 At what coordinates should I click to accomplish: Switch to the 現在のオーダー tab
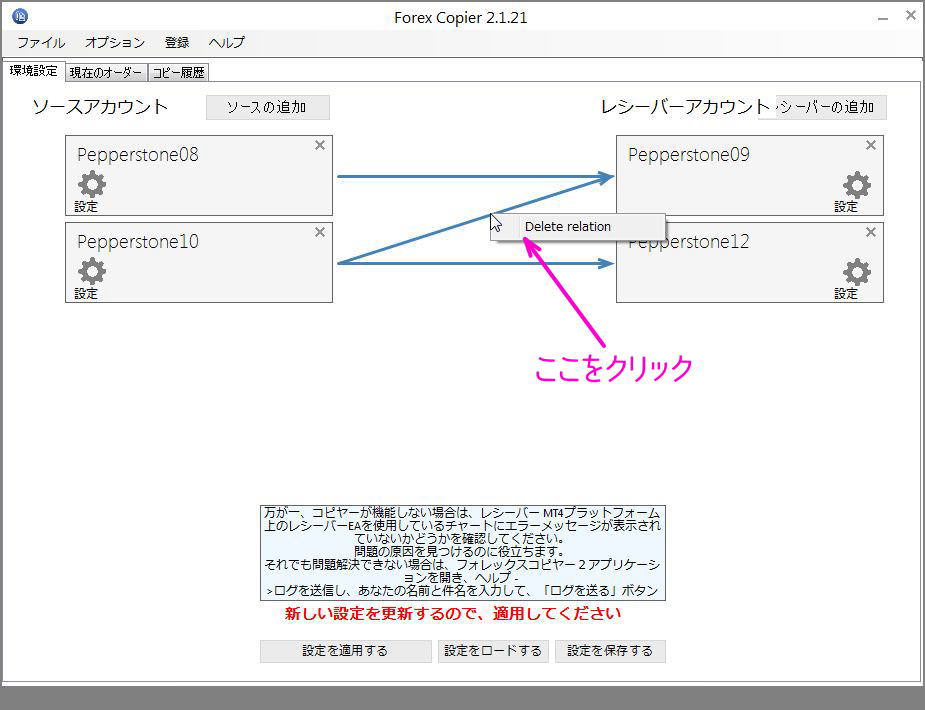[x=105, y=71]
